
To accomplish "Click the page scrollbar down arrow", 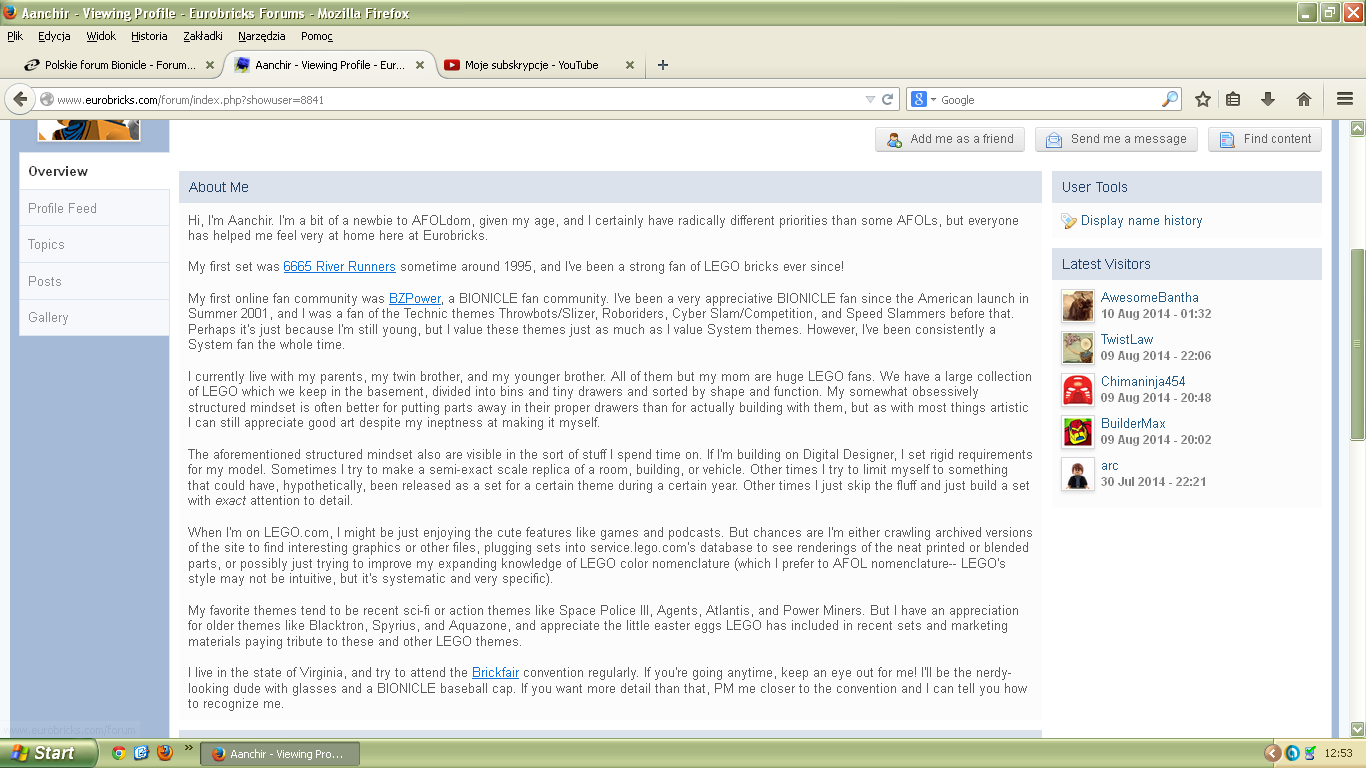I will (x=1357, y=730).
